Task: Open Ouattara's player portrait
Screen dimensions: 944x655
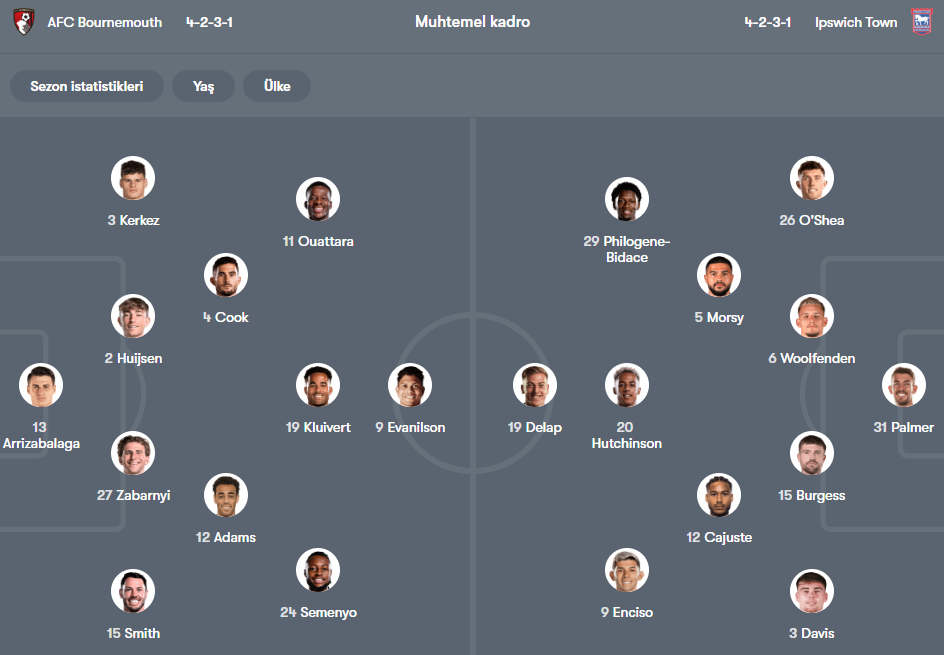Action: coord(318,199)
